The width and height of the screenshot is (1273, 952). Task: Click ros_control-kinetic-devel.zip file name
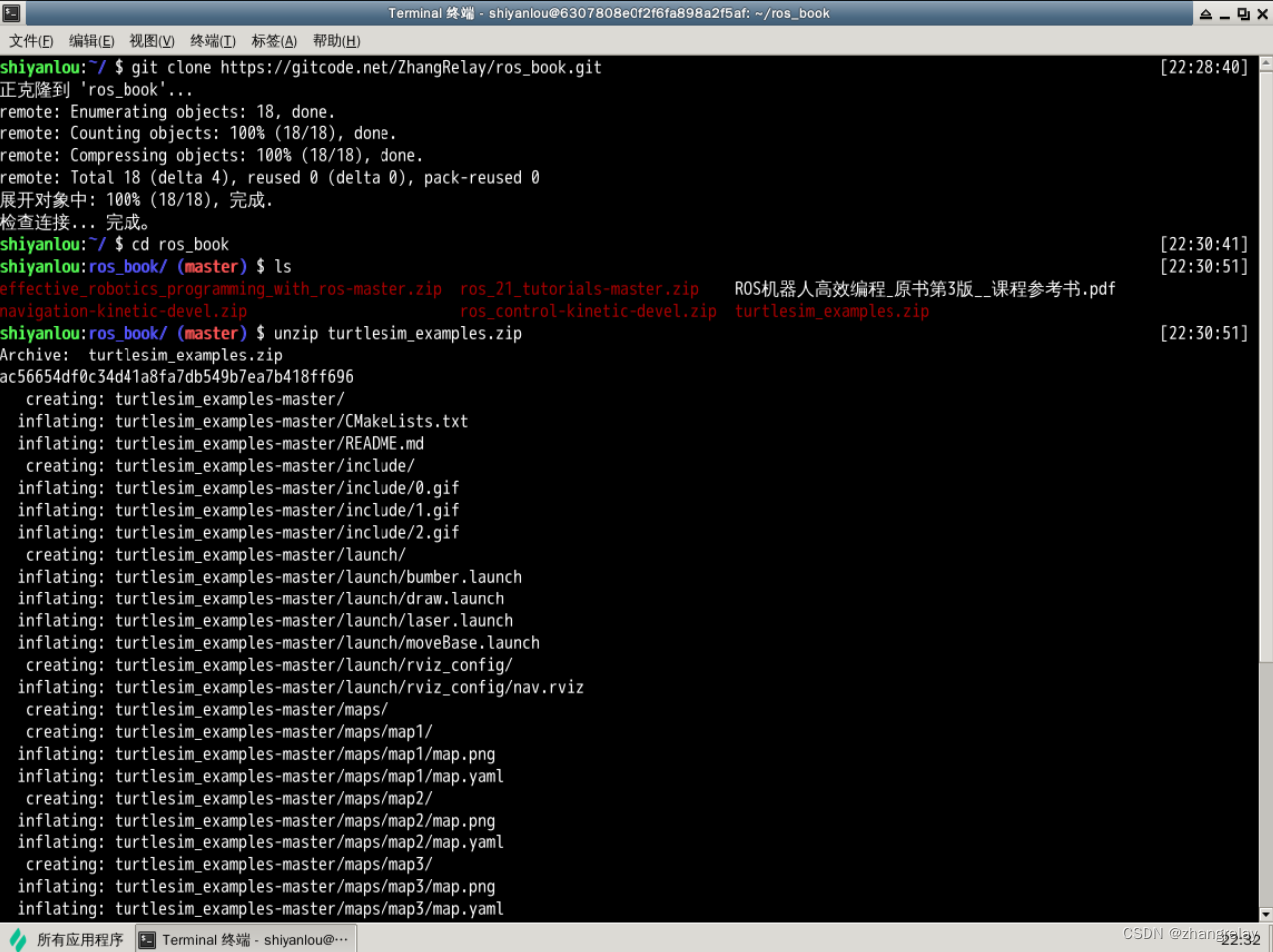(589, 311)
